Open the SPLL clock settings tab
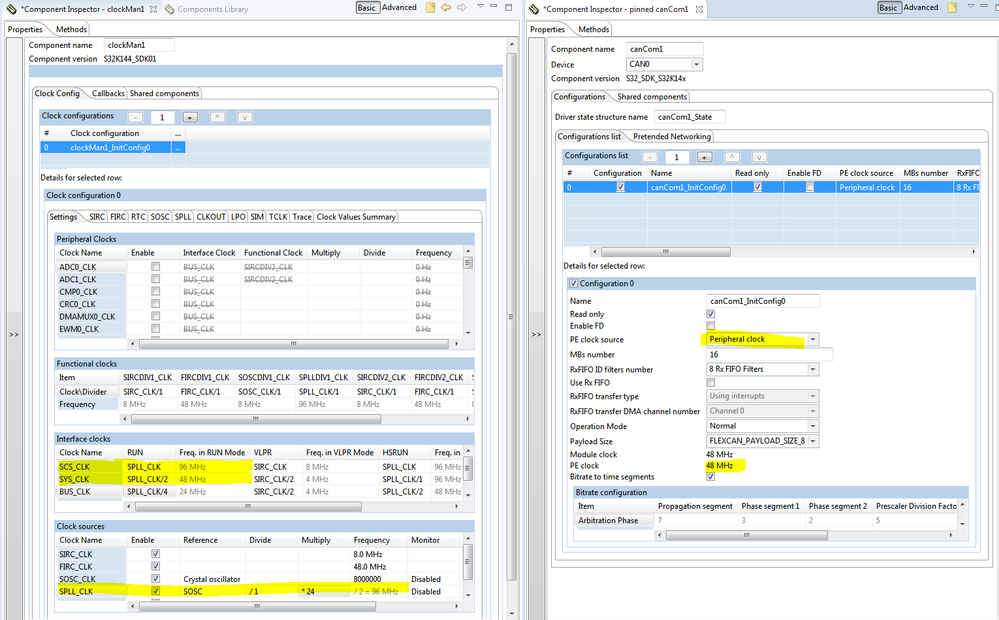This screenshot has width=999, height=620. click(x=183, y=217)
